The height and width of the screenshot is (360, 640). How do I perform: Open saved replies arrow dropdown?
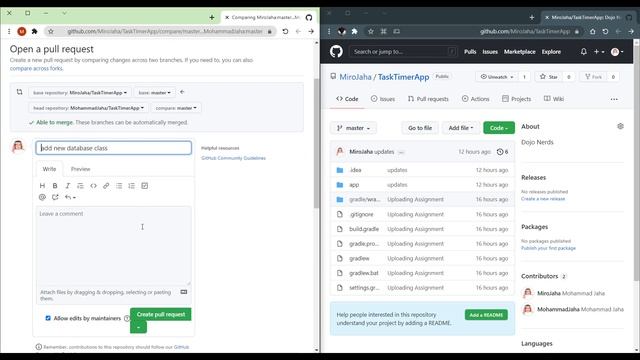[70, 197]
